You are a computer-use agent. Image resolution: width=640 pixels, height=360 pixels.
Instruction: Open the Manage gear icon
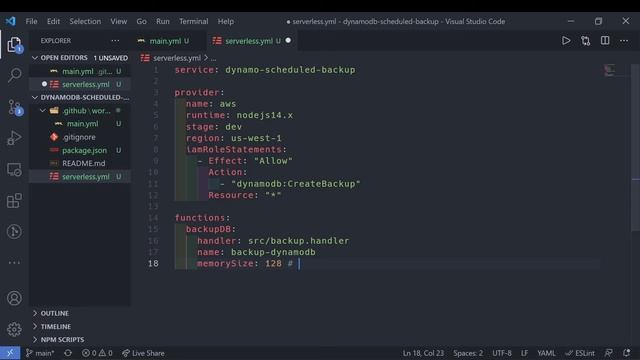pos(14,329)
